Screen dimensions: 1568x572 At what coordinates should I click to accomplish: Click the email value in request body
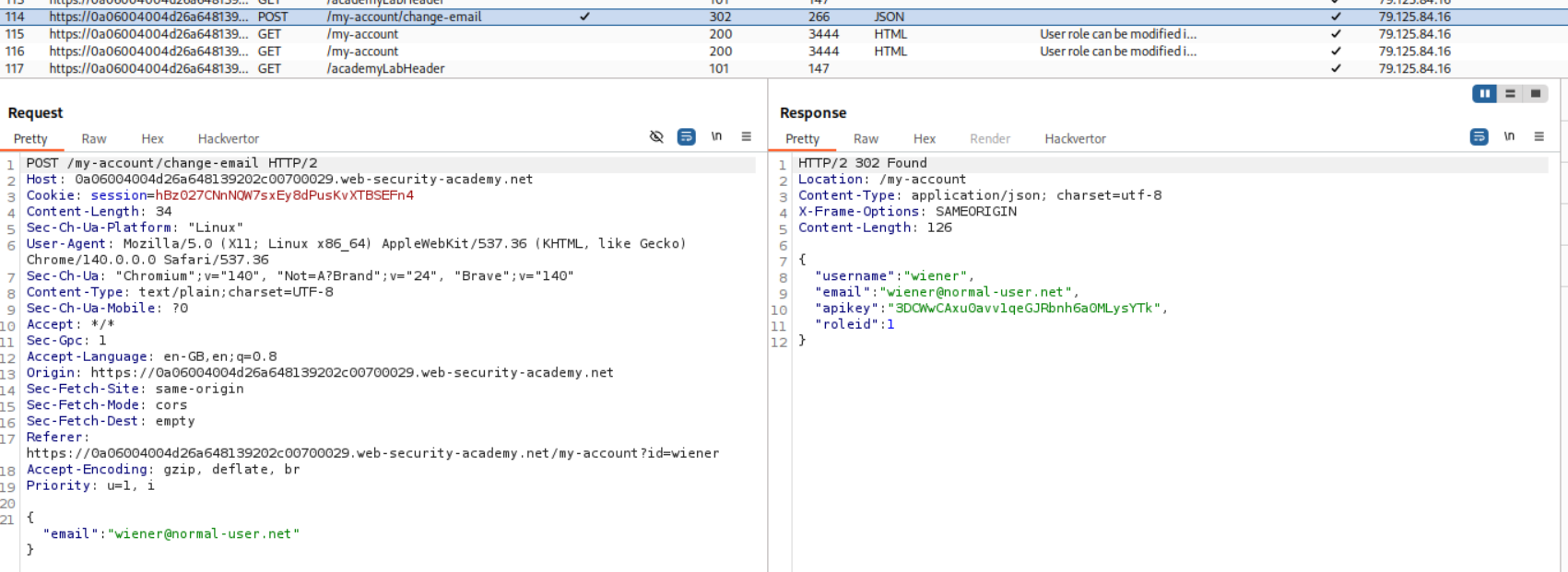204,533
